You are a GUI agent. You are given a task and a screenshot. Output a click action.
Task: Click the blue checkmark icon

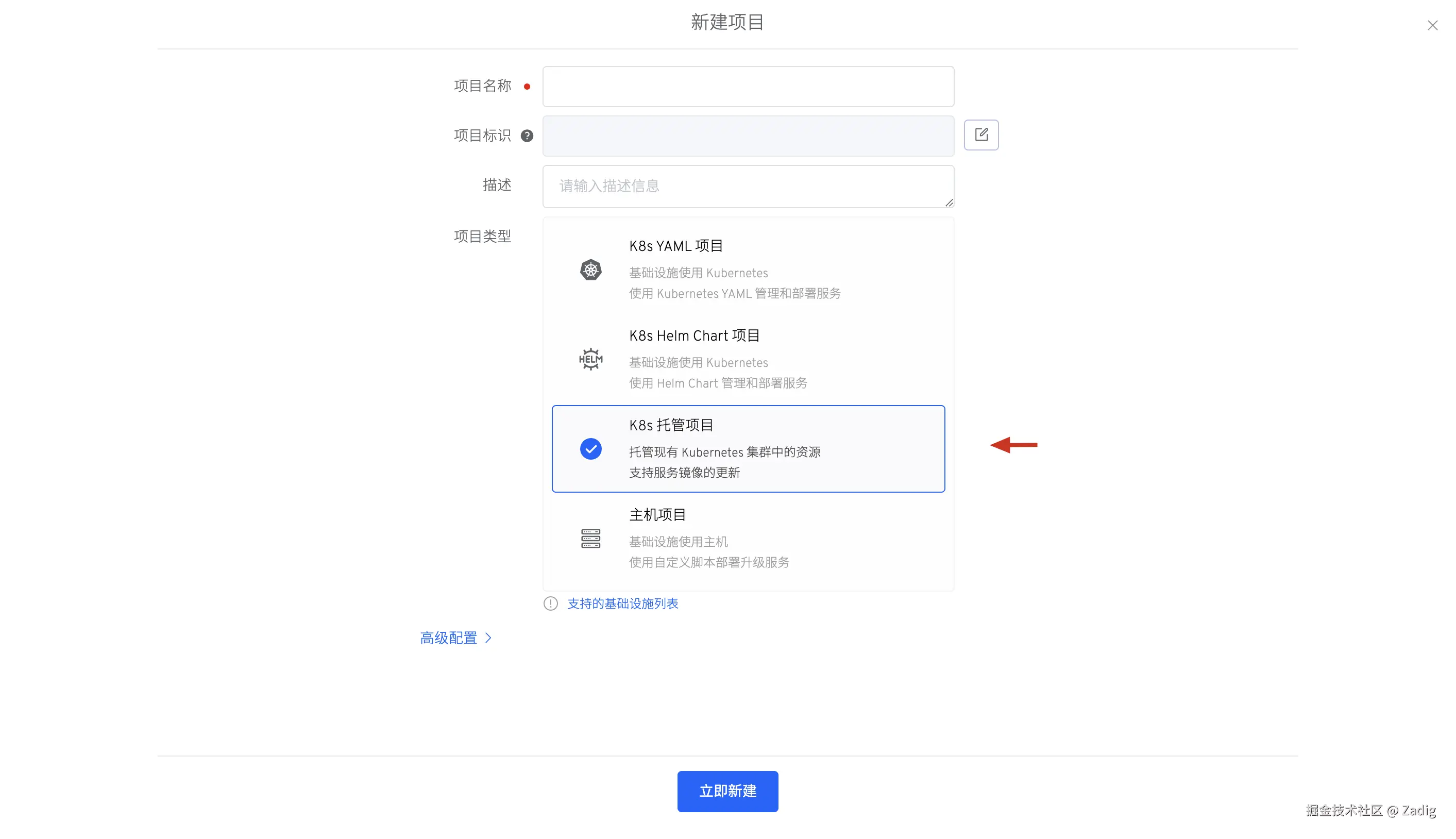[x=590, y=449]
